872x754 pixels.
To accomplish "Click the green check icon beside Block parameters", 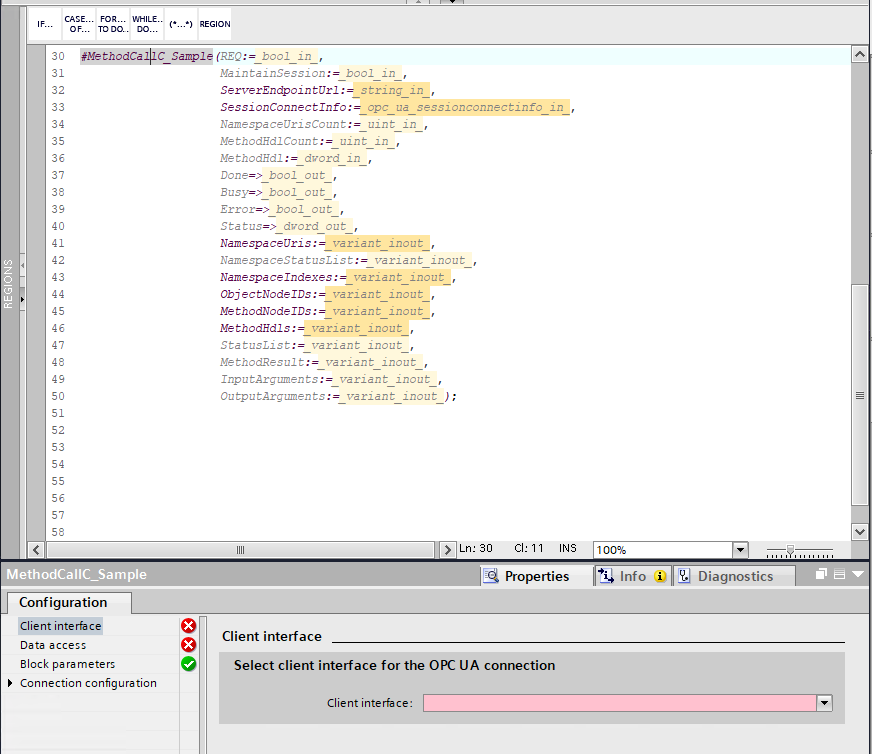I will [x=188, y=664].
